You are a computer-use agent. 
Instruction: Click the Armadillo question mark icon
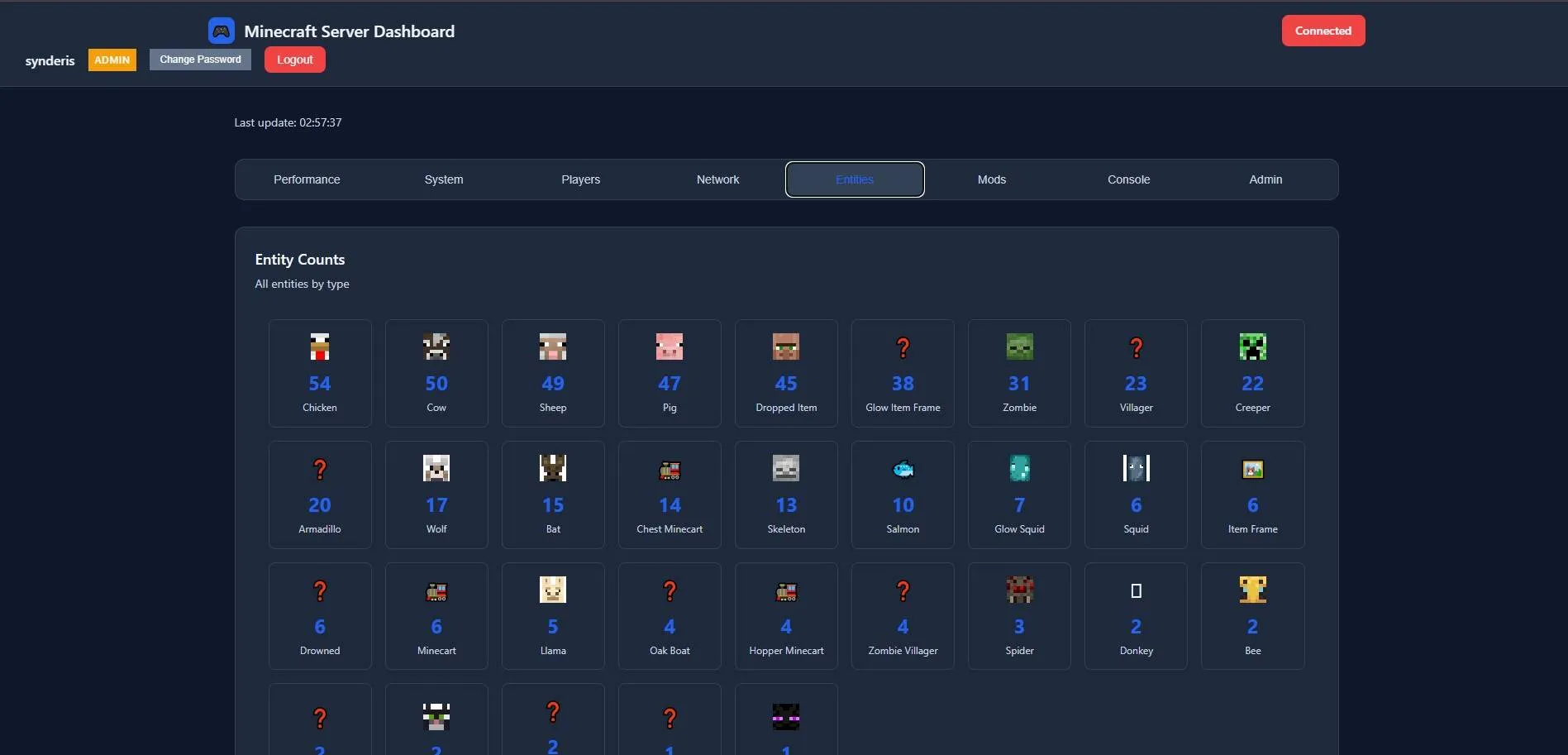(x=320, y=470)
